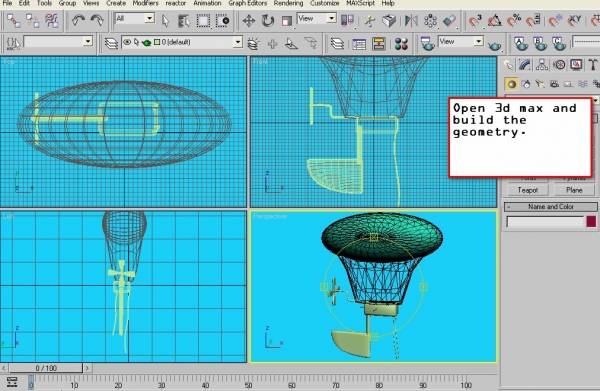Switch to the Display command panel tab

click(576, 65)
